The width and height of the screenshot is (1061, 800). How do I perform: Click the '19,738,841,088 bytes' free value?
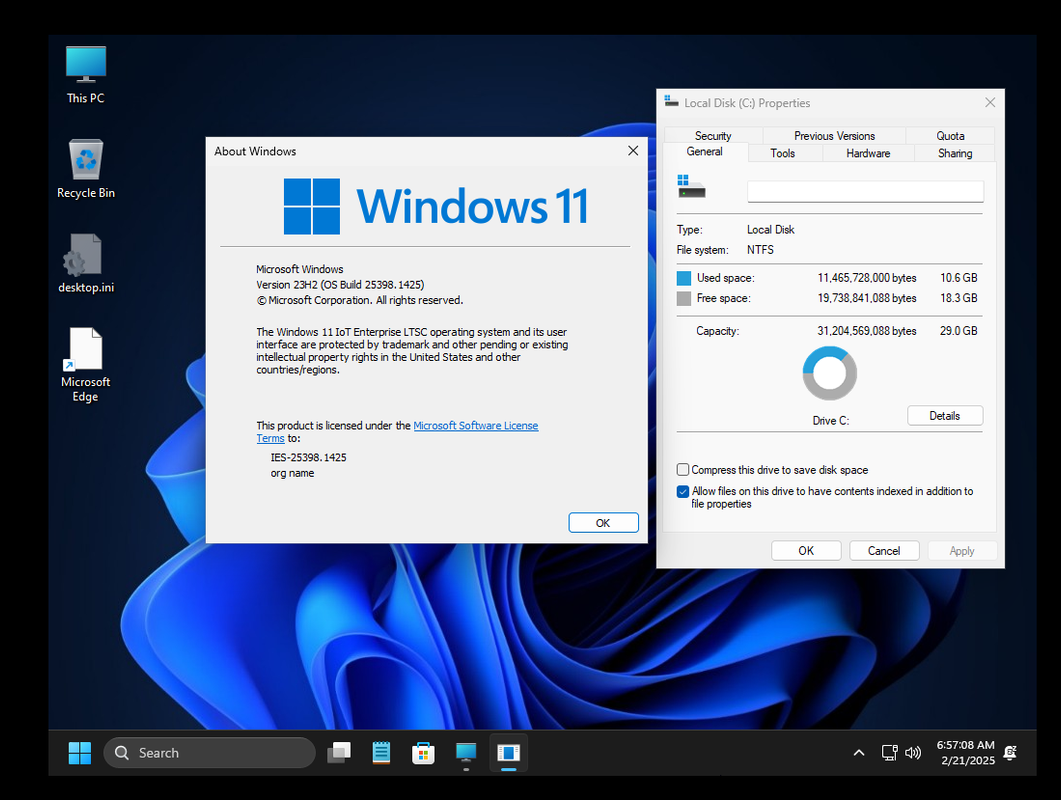(x=867, y=298)
